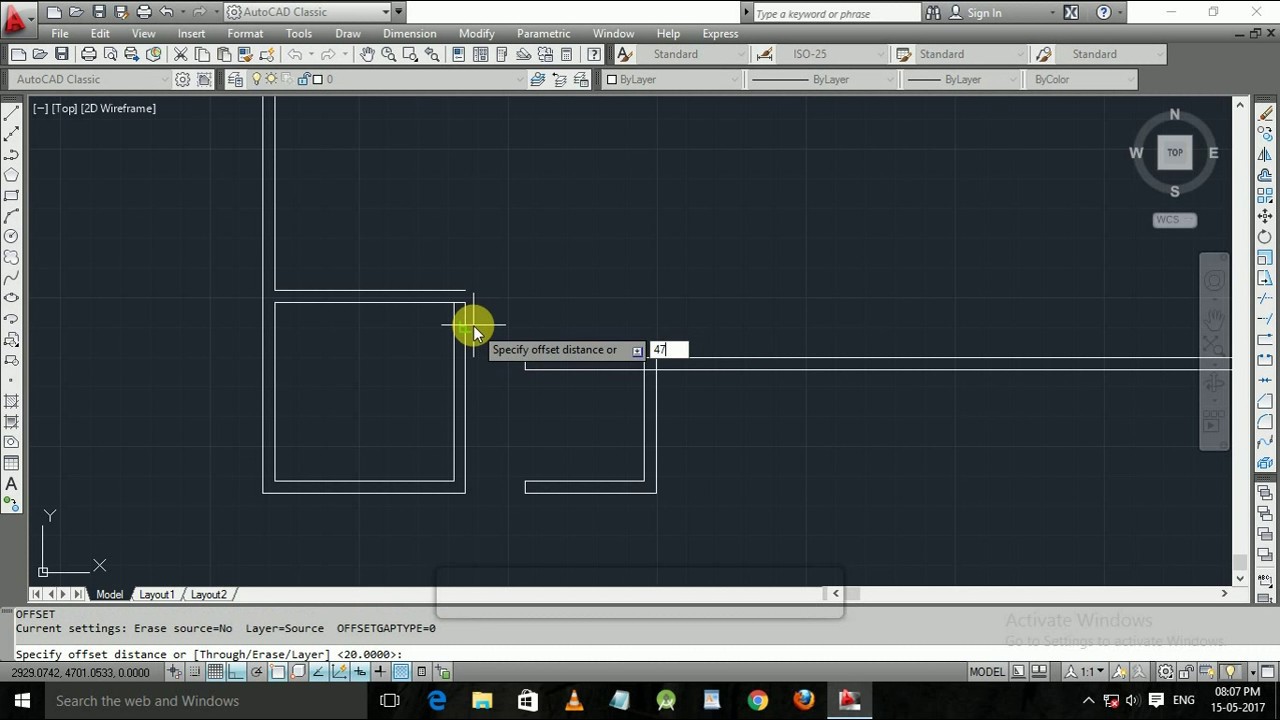This screenshot has width=1280, height=720.
Task: Open the Table tool in Draw toolbar
Action: click(x=11, y=463)
